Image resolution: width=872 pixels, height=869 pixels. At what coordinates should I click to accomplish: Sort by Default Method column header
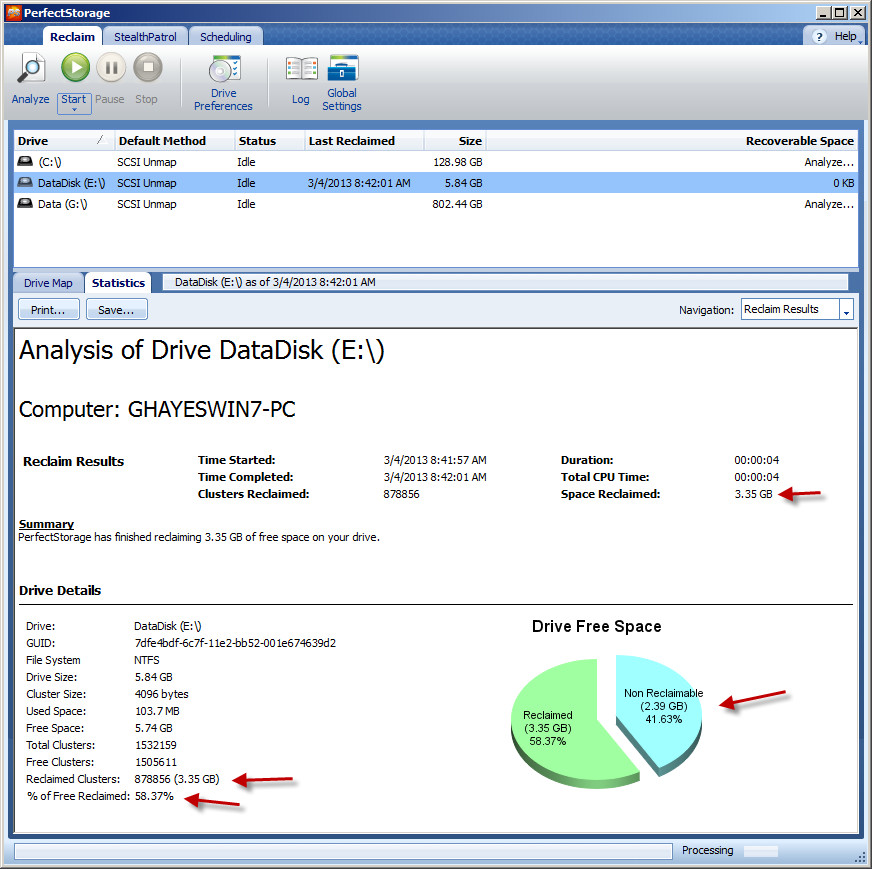[x=174, y=141]
